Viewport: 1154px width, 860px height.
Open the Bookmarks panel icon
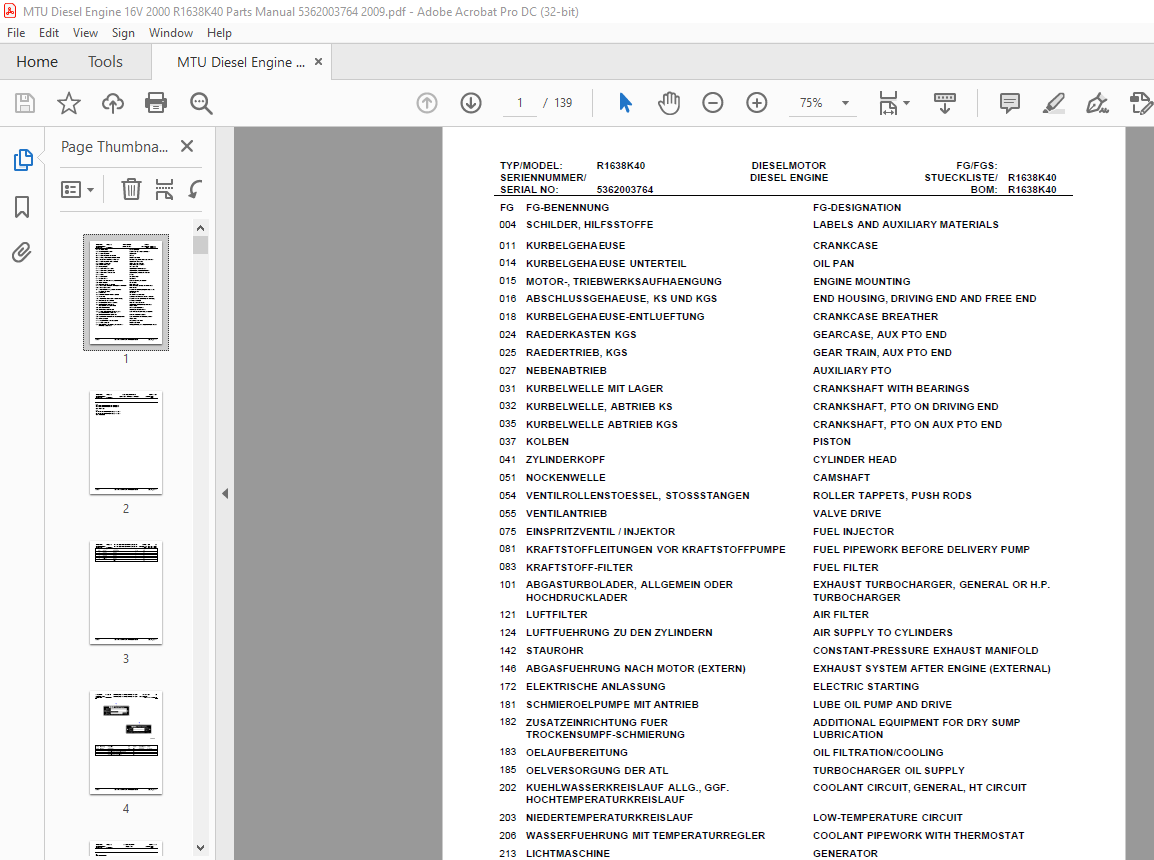tap(22, 207)
